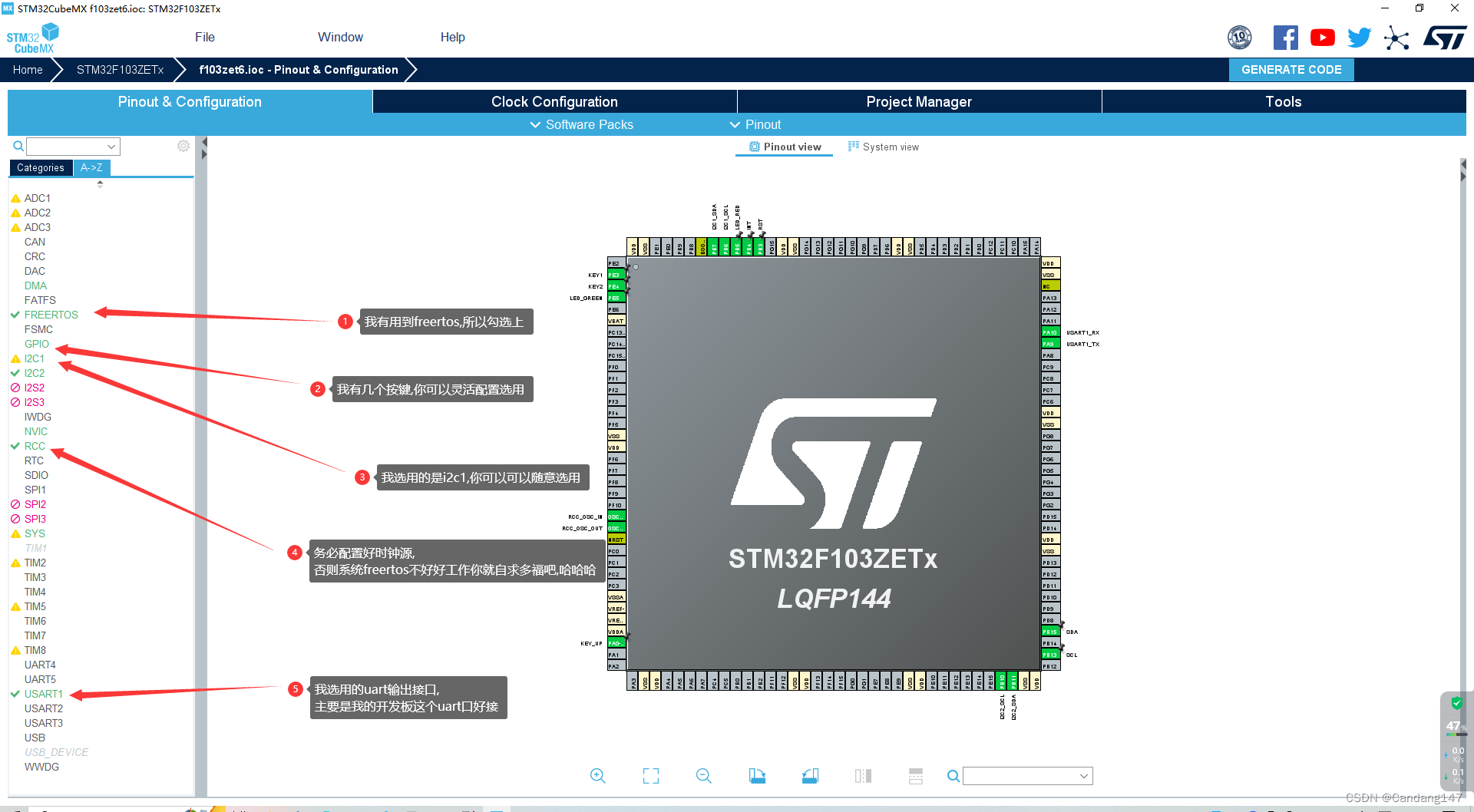Rotate the chip view counterclockwise

click(x=810, y=776)
